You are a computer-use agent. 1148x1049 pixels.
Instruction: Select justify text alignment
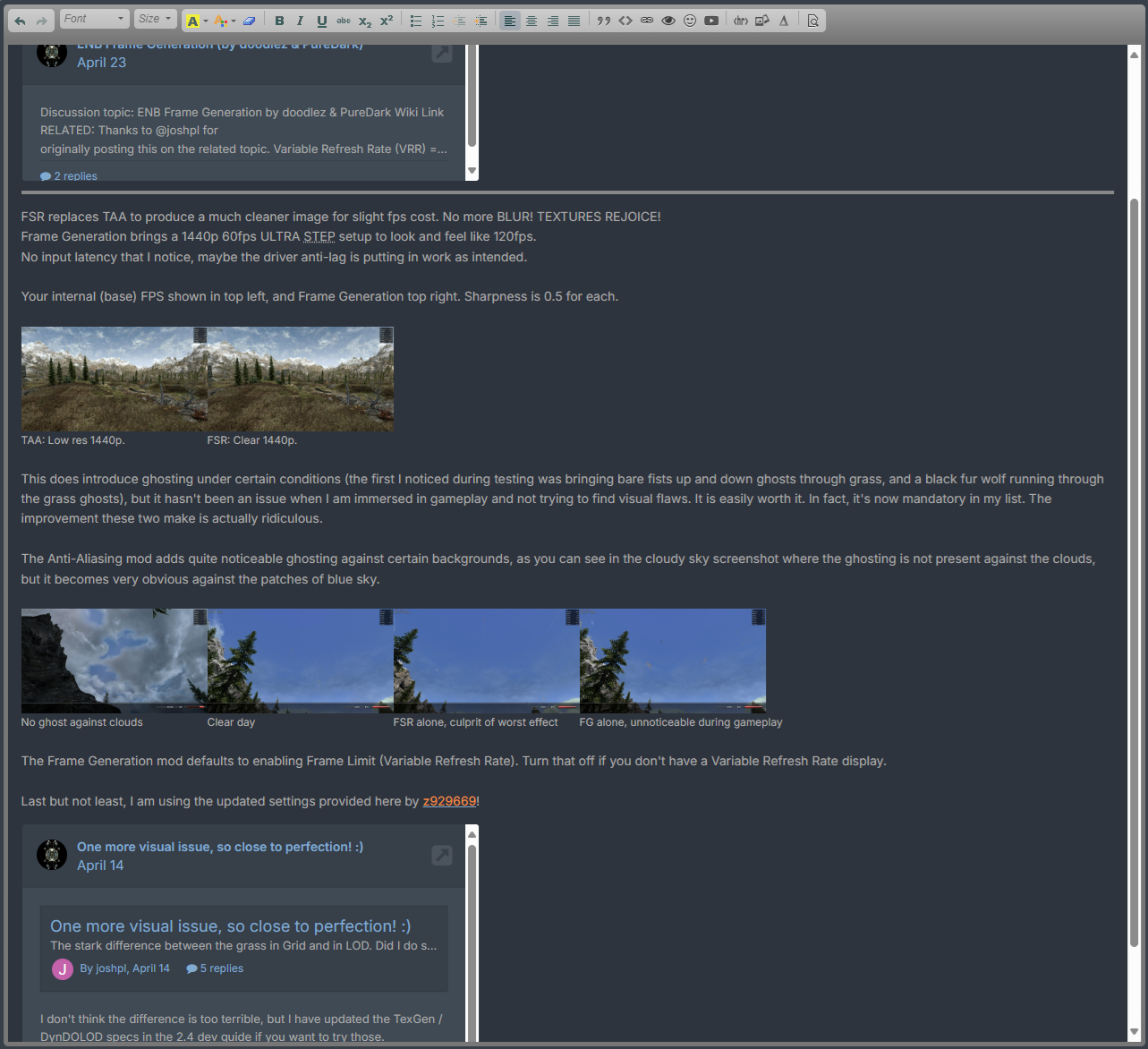pos(574,21)
